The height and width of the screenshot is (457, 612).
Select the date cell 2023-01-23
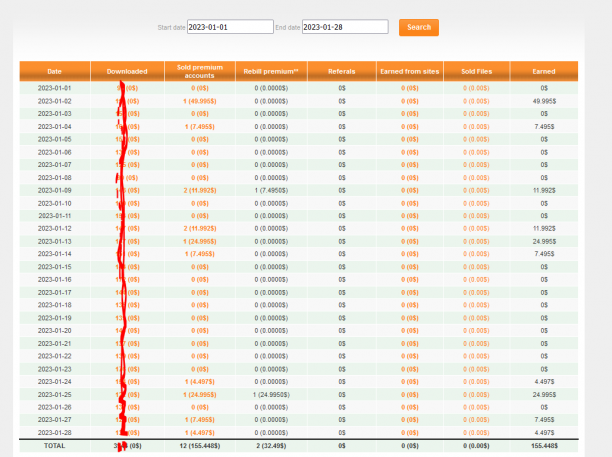point(55,369)
